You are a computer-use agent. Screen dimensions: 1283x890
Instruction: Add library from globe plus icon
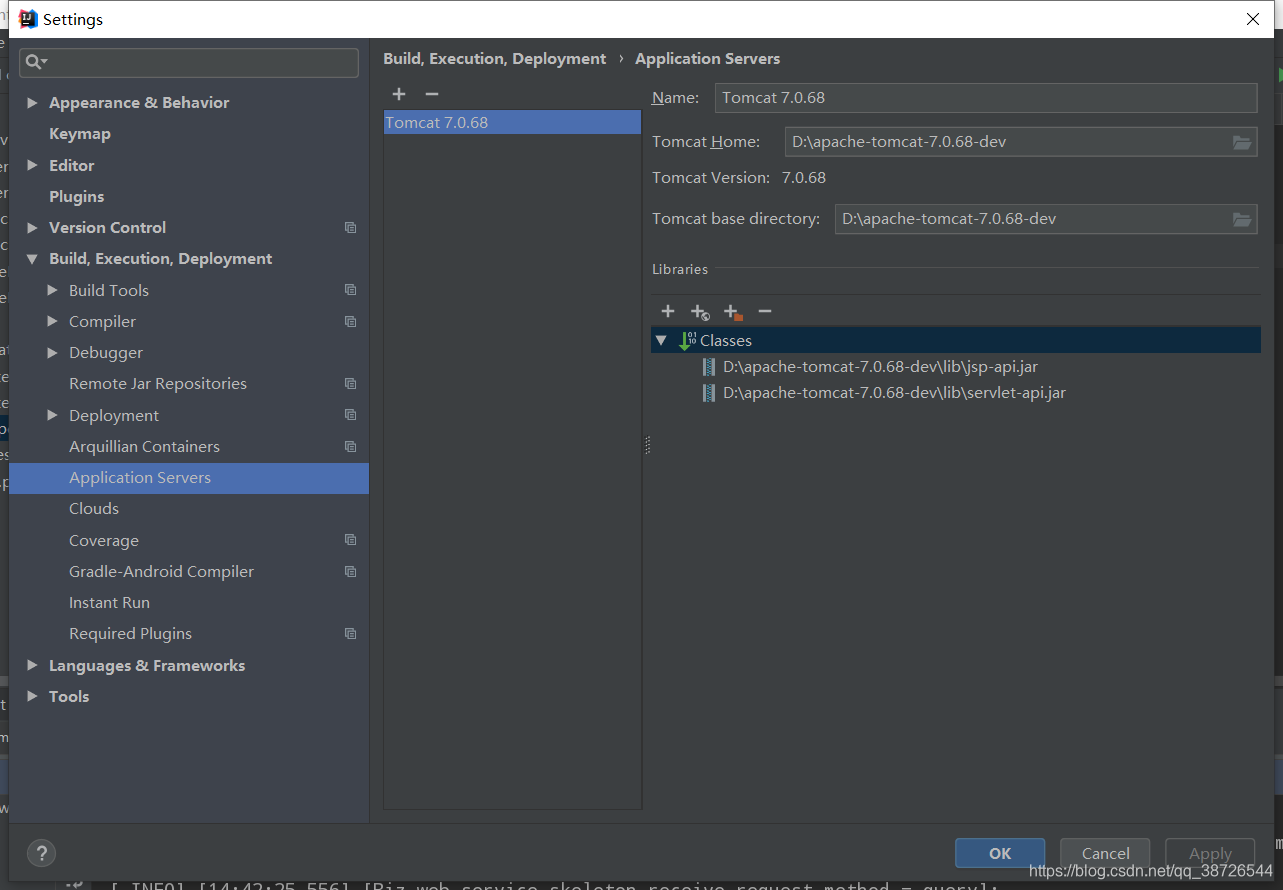pyautogui.click(x=700, y=312)
